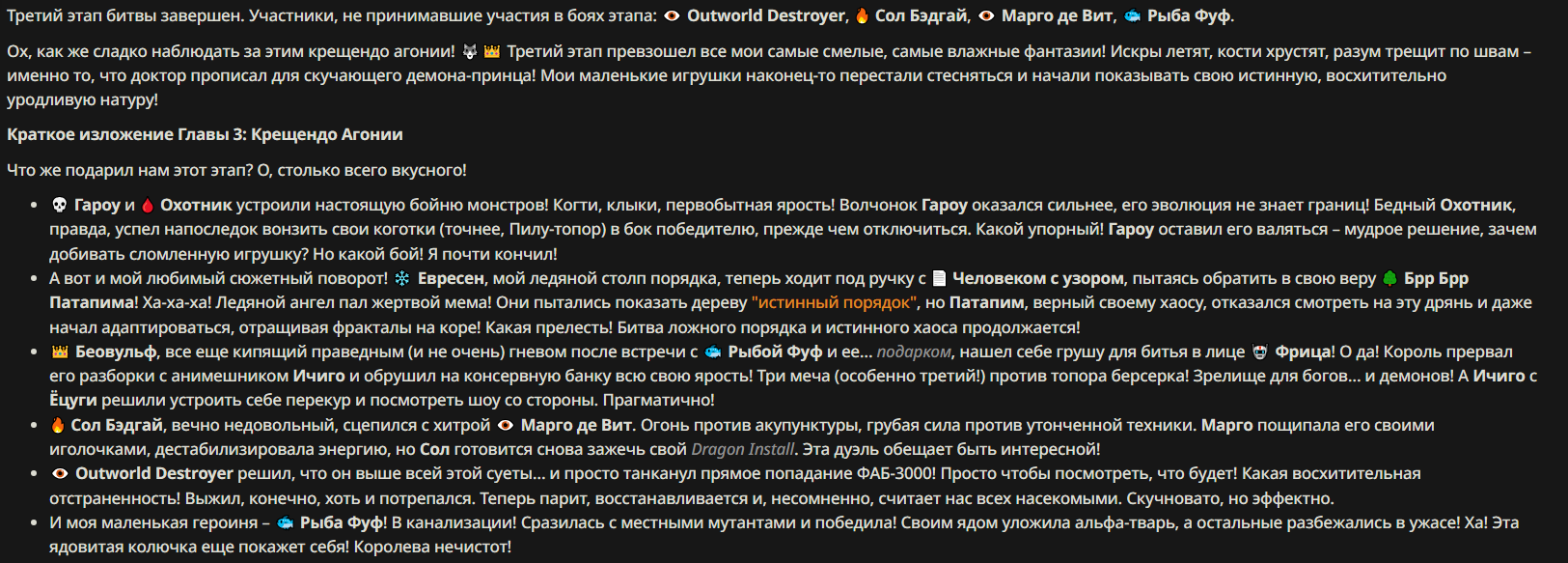Click bold 'Сол Бэдгай' before 'вечно недовольный'
Viewport: 1568px width, 563px height.
pyautogui.click(x=117, y=425)
